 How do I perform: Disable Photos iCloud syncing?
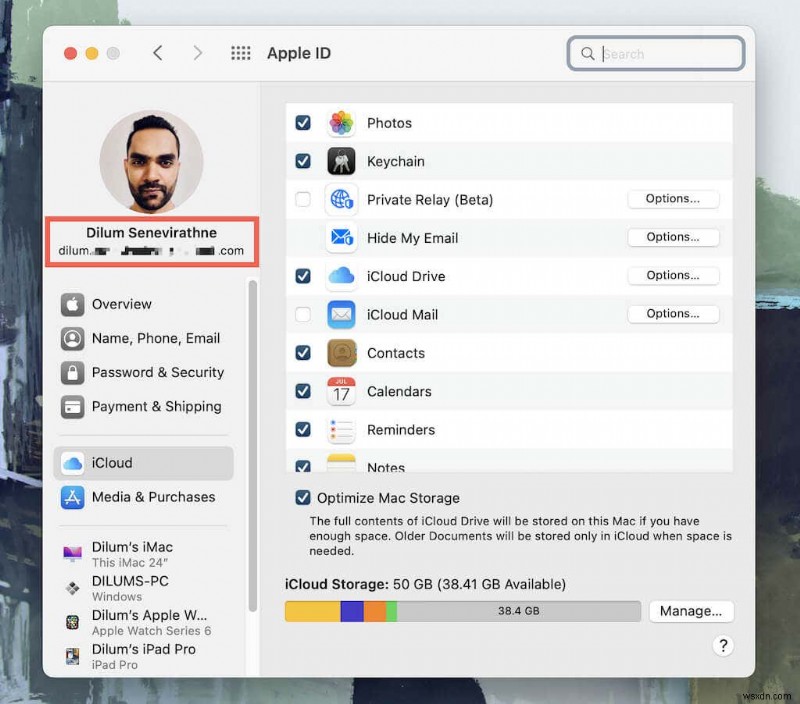tap(302, 122)
